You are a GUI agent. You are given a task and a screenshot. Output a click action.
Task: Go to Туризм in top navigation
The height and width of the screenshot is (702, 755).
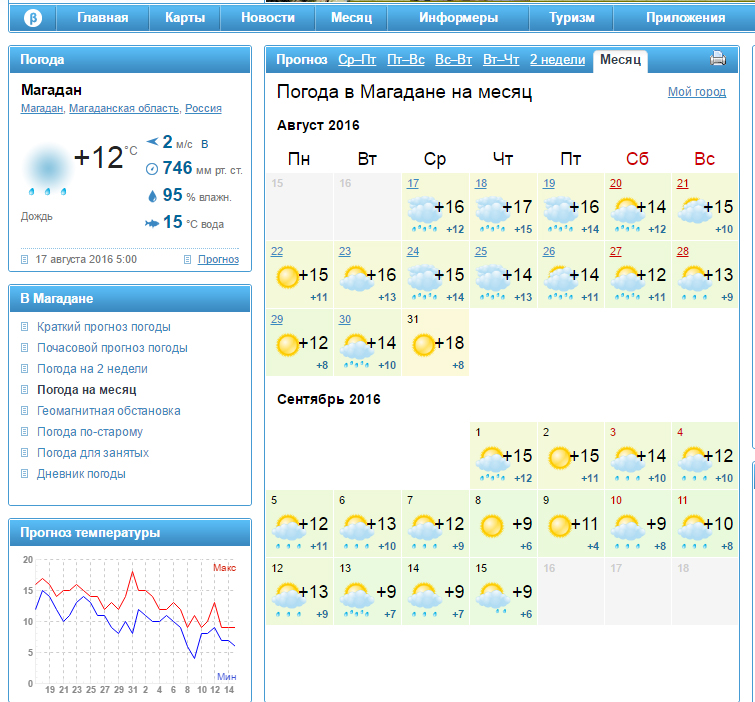pyautogui.click(x=571, y=18)
